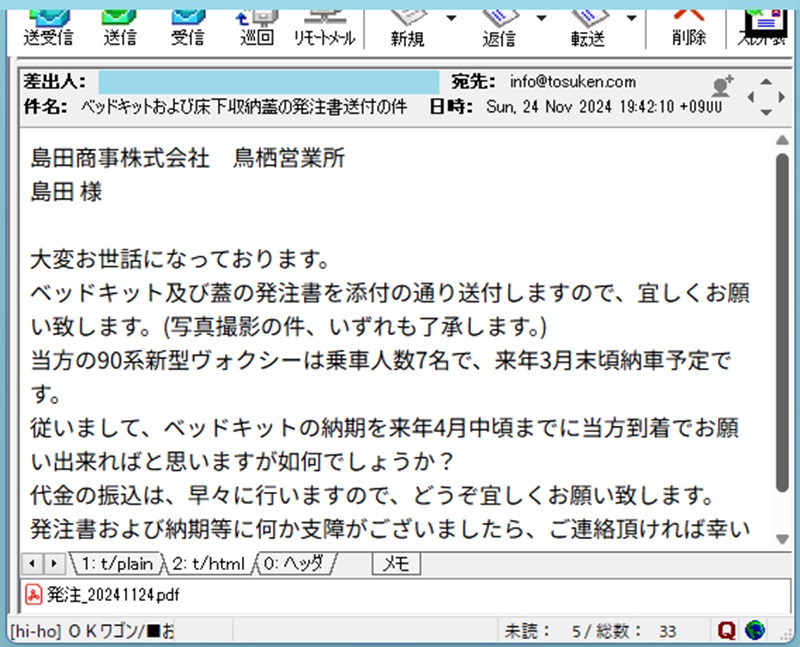Click the add-contact person icon in header
Screen dimensions: 800x647
pyautogui.click(x=721, y=87)
